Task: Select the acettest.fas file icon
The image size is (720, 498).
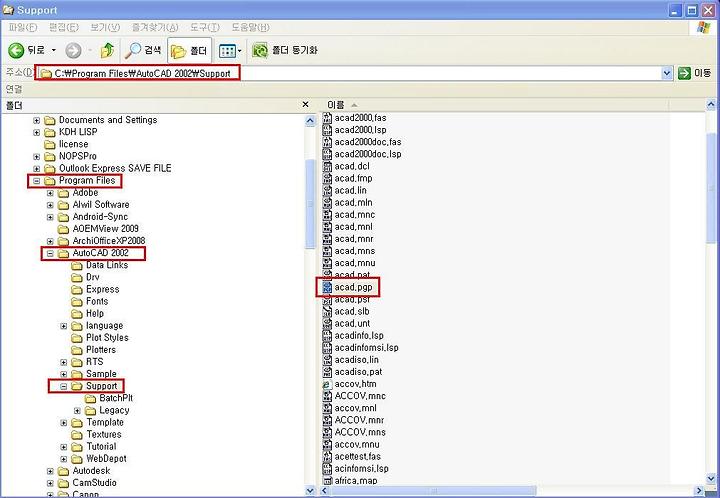Action: pyautogui.click(x=327, y=457)
